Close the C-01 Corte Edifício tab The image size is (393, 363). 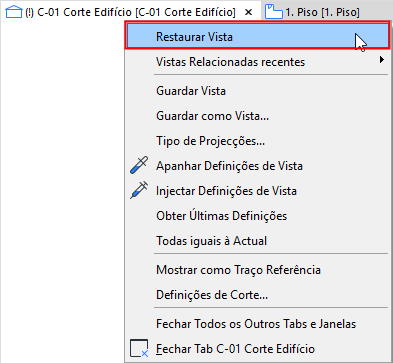pyautogui.click(x=248, y=13)
